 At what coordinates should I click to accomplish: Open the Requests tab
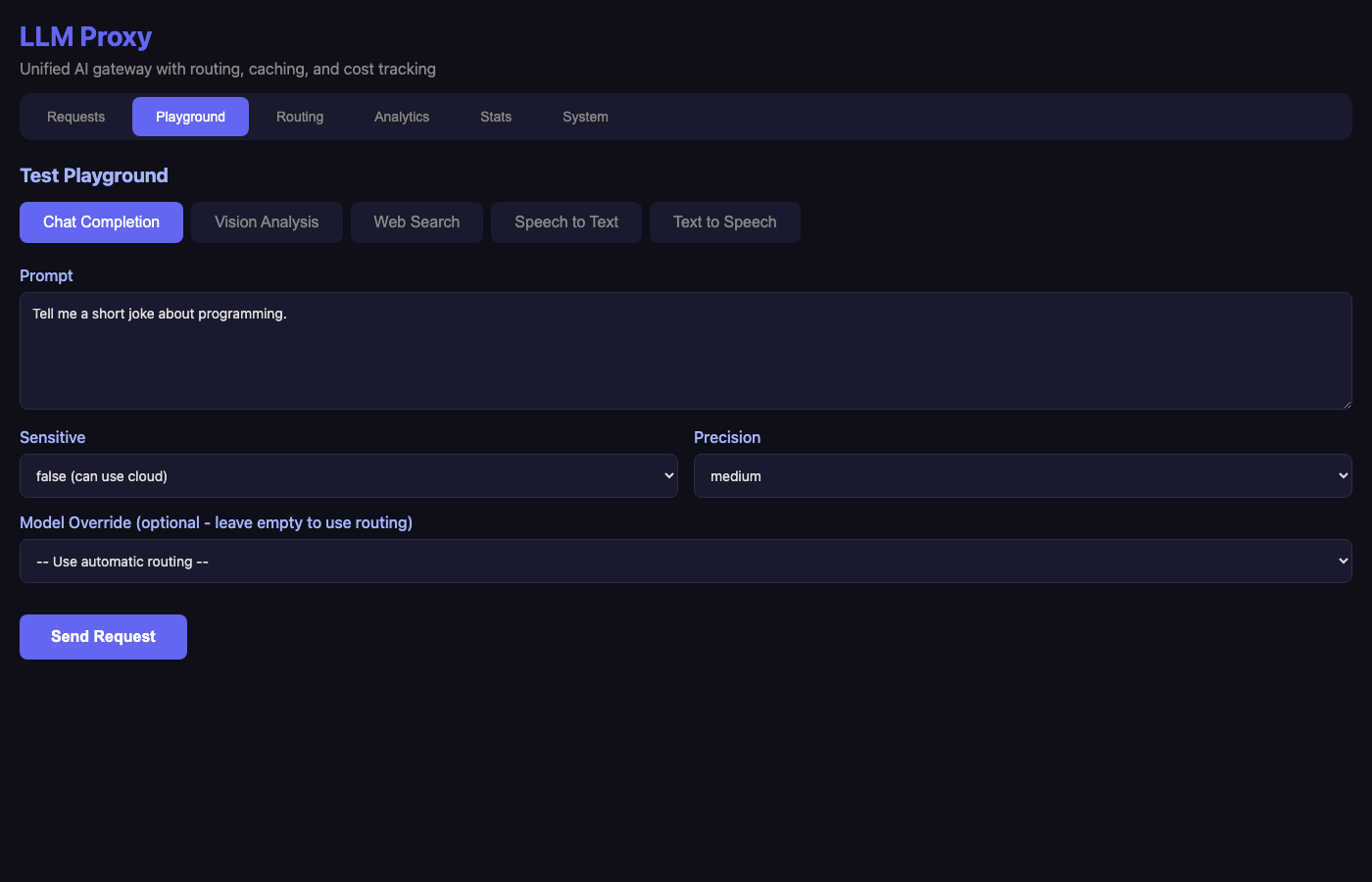pos(75,117)
